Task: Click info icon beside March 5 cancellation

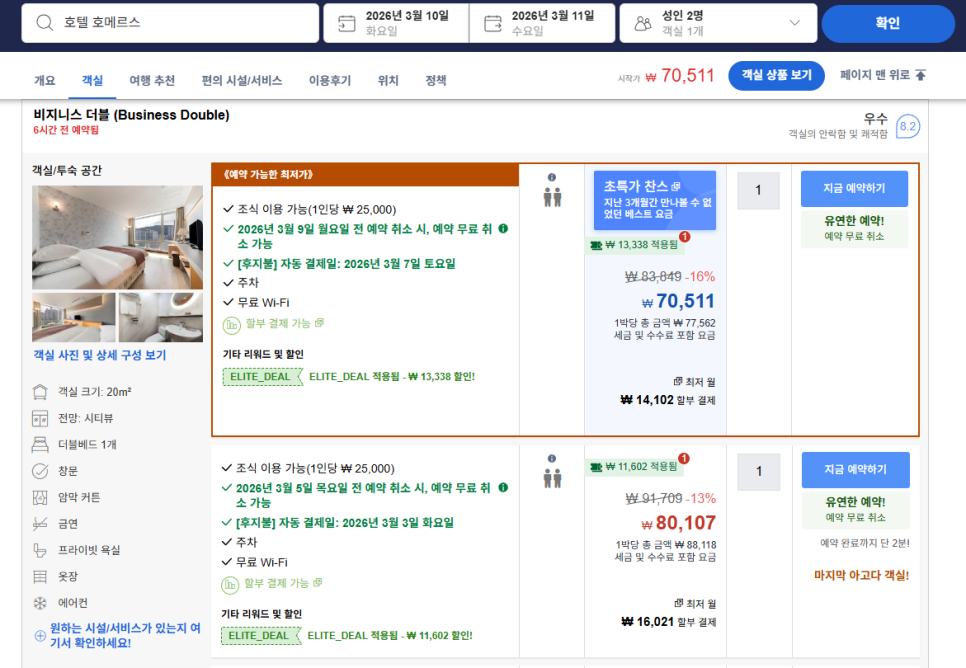Action: [x=503, y=487]
